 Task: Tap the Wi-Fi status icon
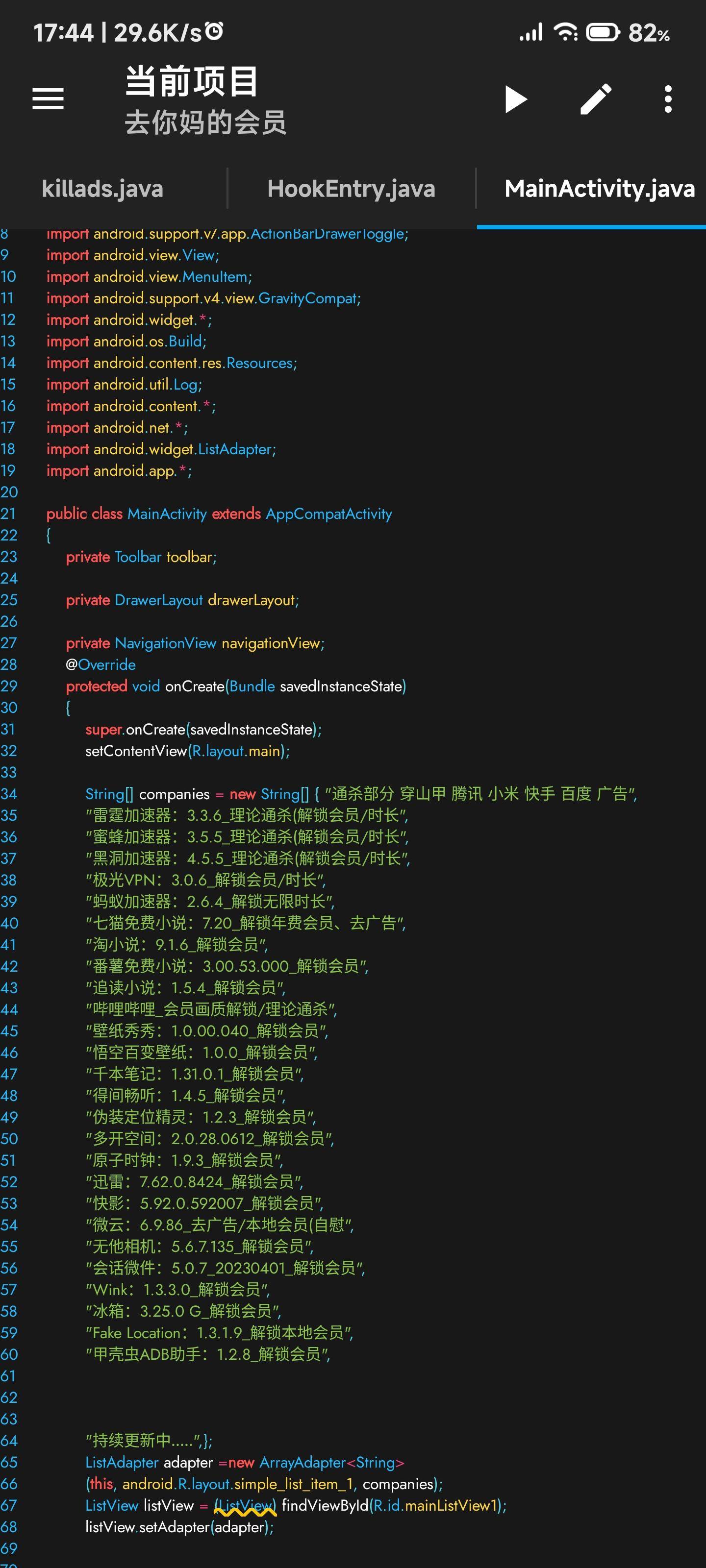click(566, 32)
